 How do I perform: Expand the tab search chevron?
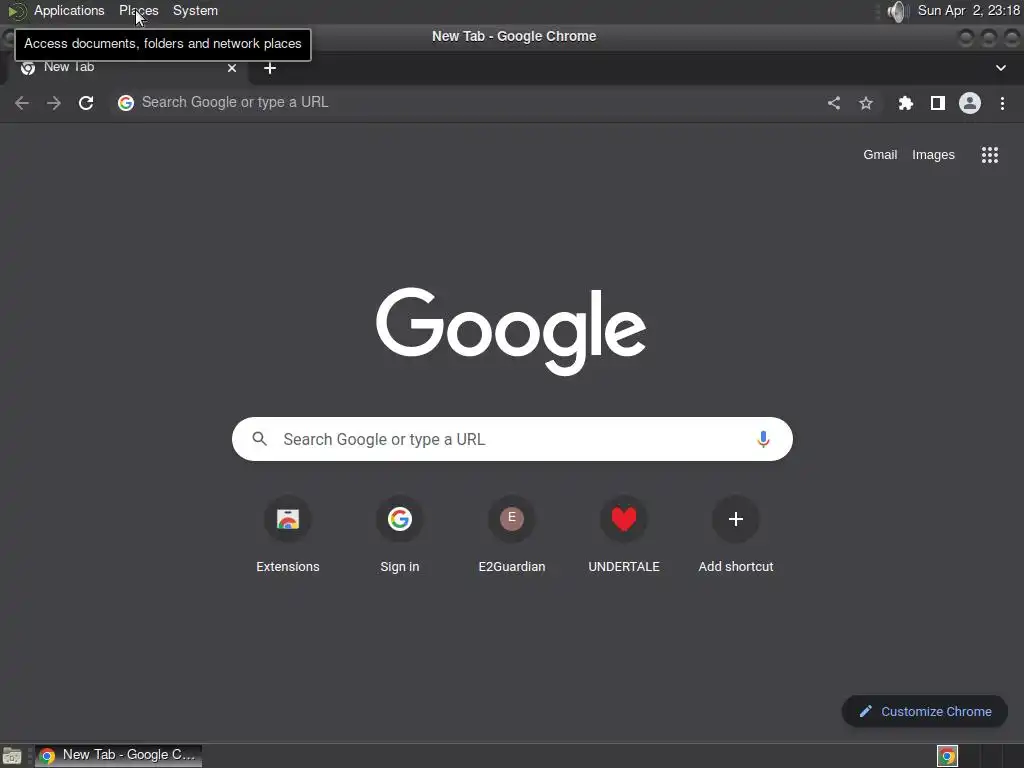tap(1000, 68)
